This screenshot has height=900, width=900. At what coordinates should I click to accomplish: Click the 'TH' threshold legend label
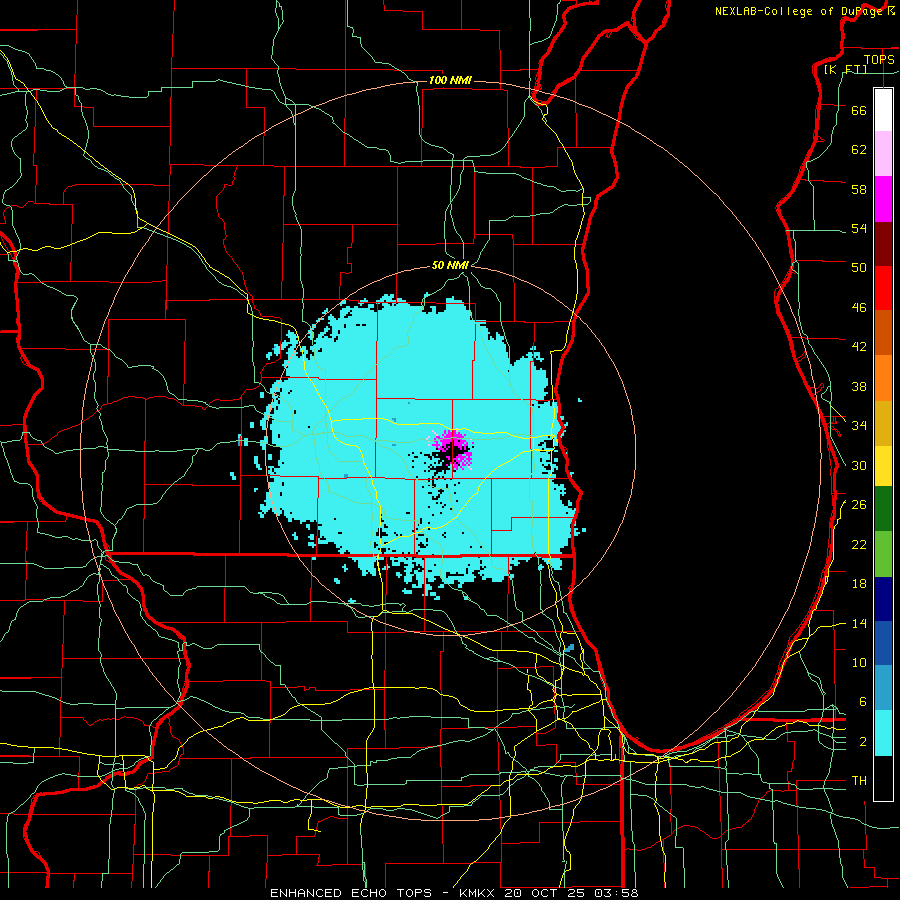point(859,781)
